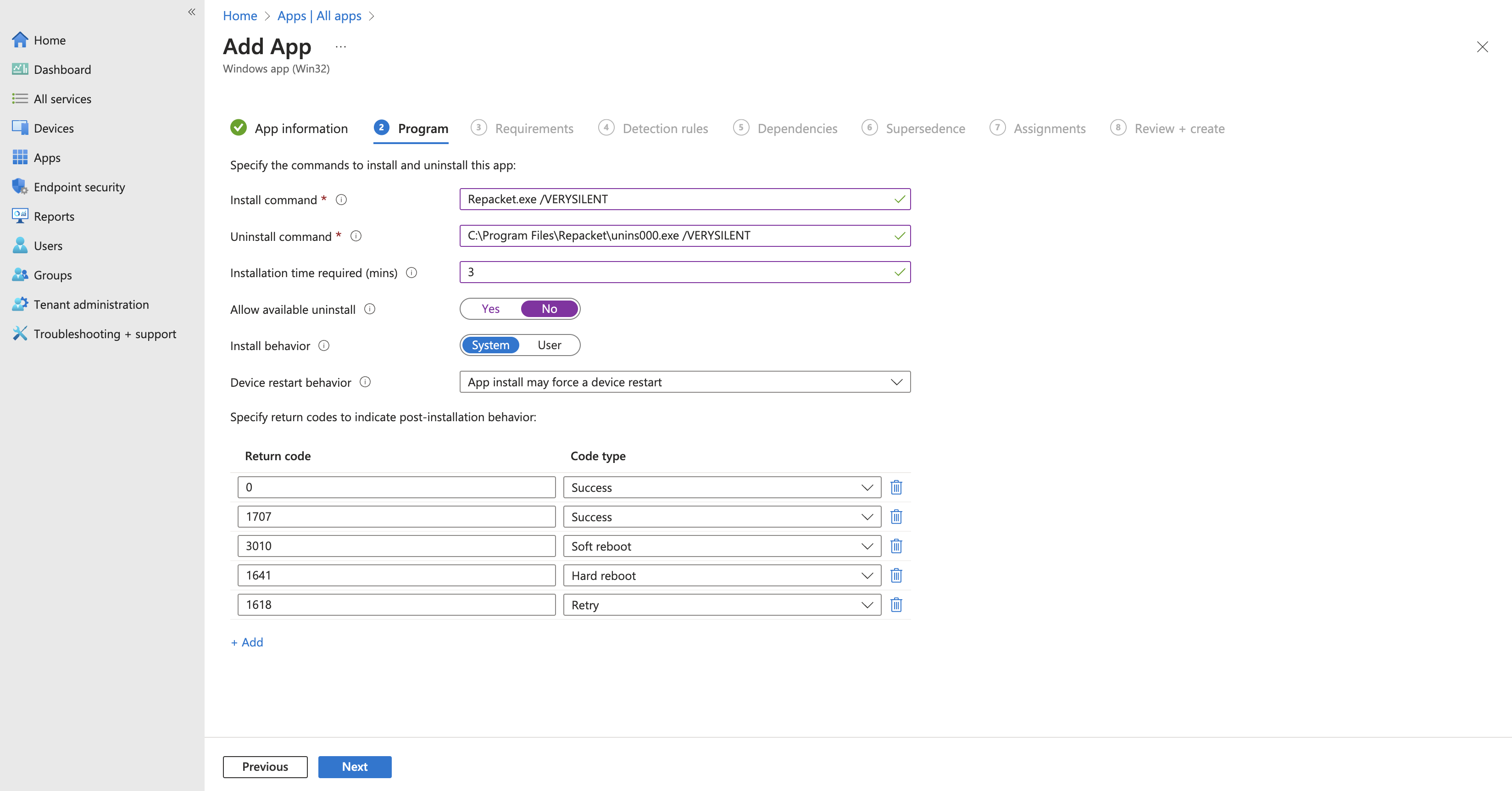Collapse the left navigation sidebar
The image size is (1512, 791).
[191, 12]
